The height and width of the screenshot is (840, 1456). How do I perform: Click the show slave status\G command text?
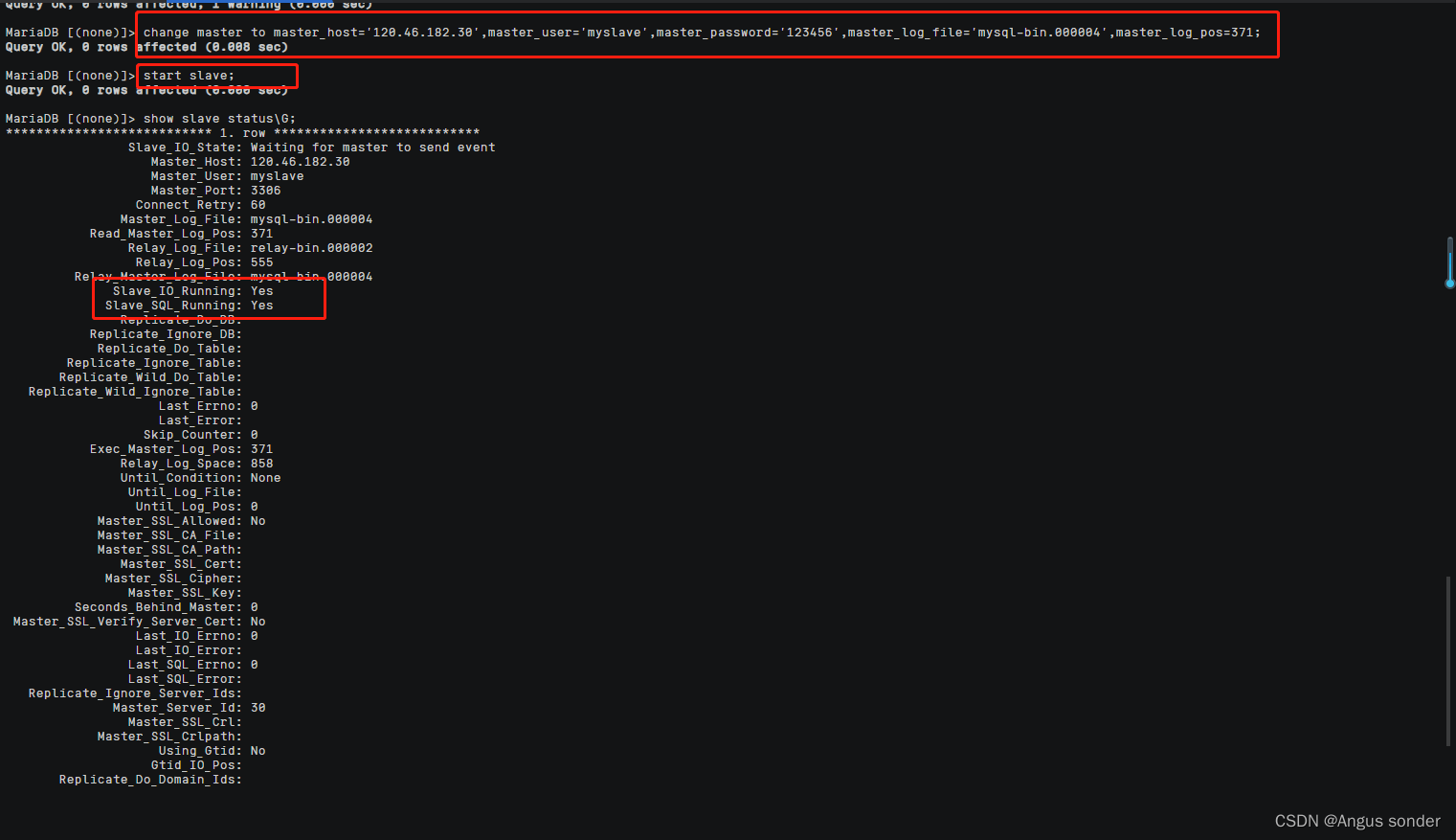pyautogui.click(x=219, y=118)
